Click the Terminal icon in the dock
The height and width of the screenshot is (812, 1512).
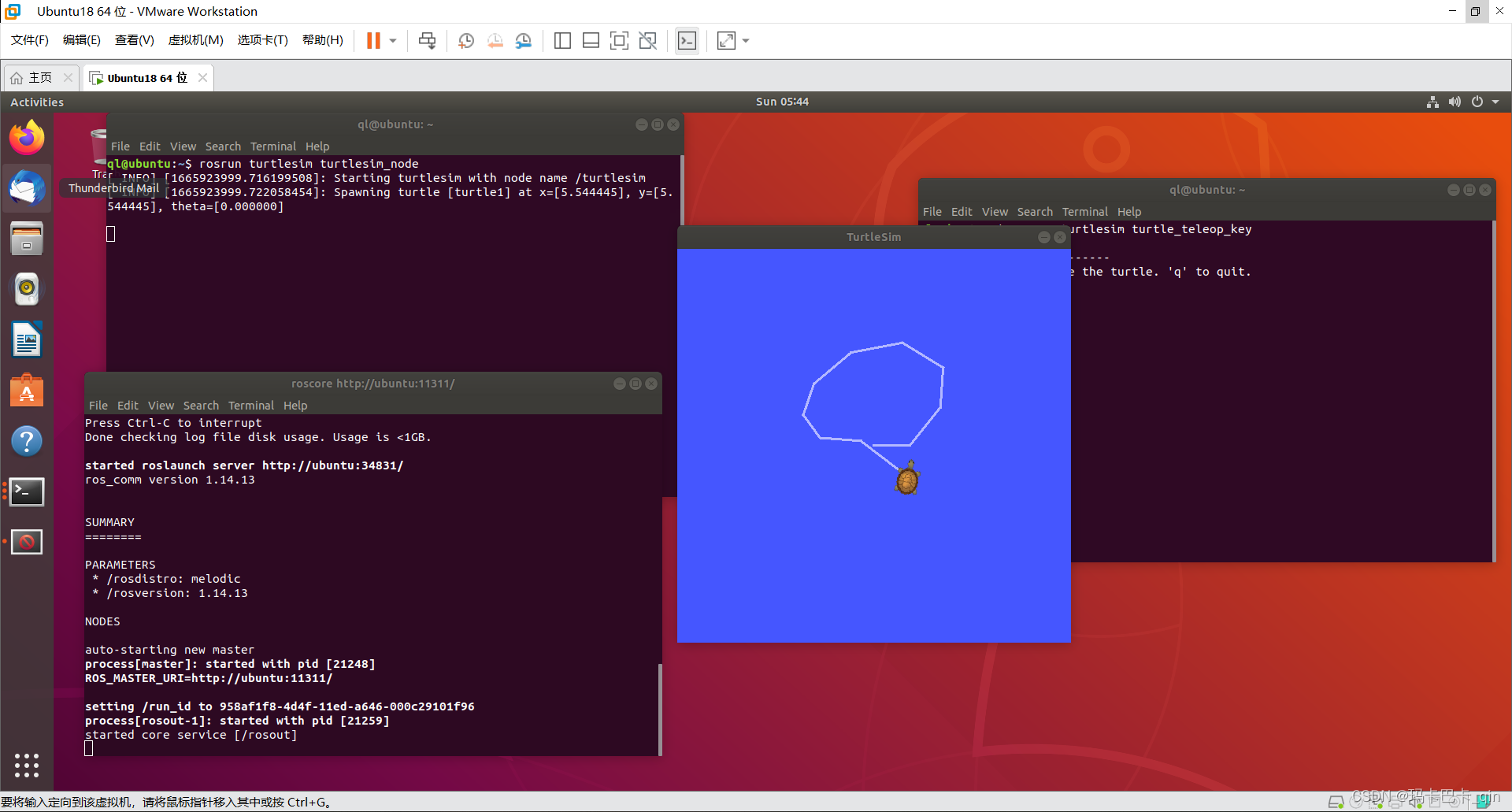point(27,491)
